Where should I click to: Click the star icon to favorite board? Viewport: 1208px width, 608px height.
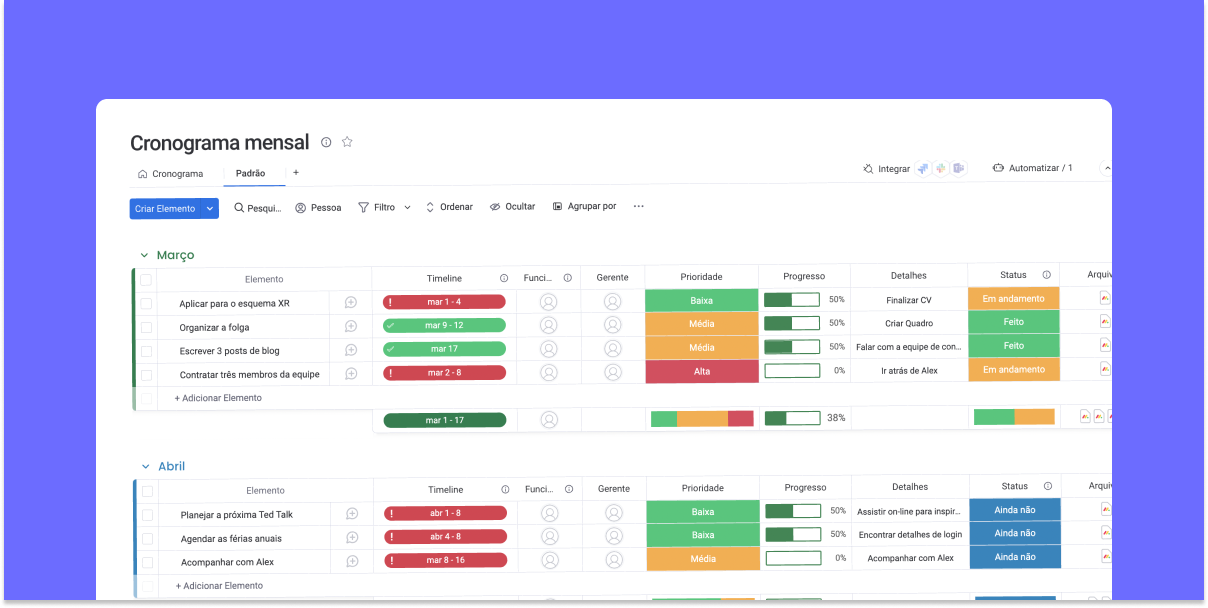347,142
